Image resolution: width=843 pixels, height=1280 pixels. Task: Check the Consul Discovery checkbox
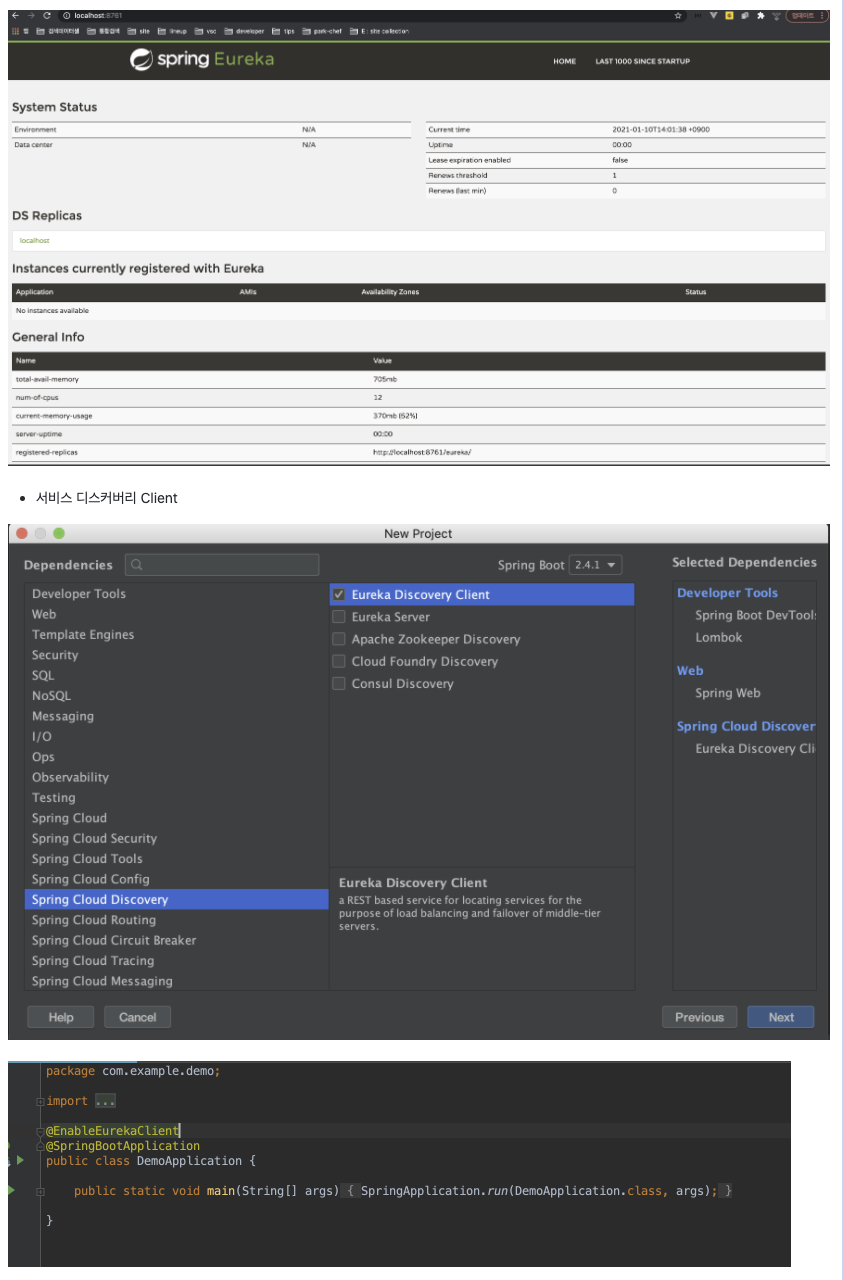click(339, 684)
